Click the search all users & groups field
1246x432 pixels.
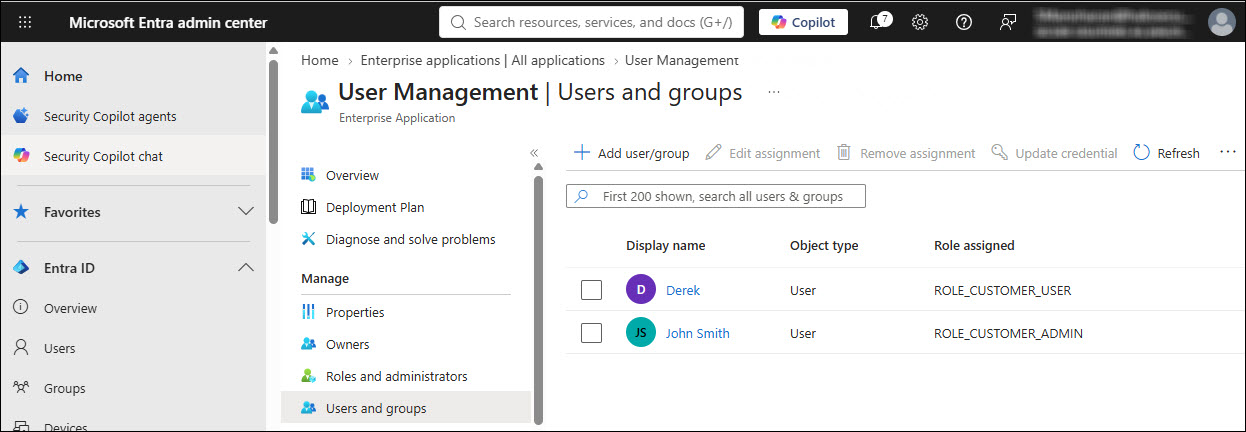(716, 196)
